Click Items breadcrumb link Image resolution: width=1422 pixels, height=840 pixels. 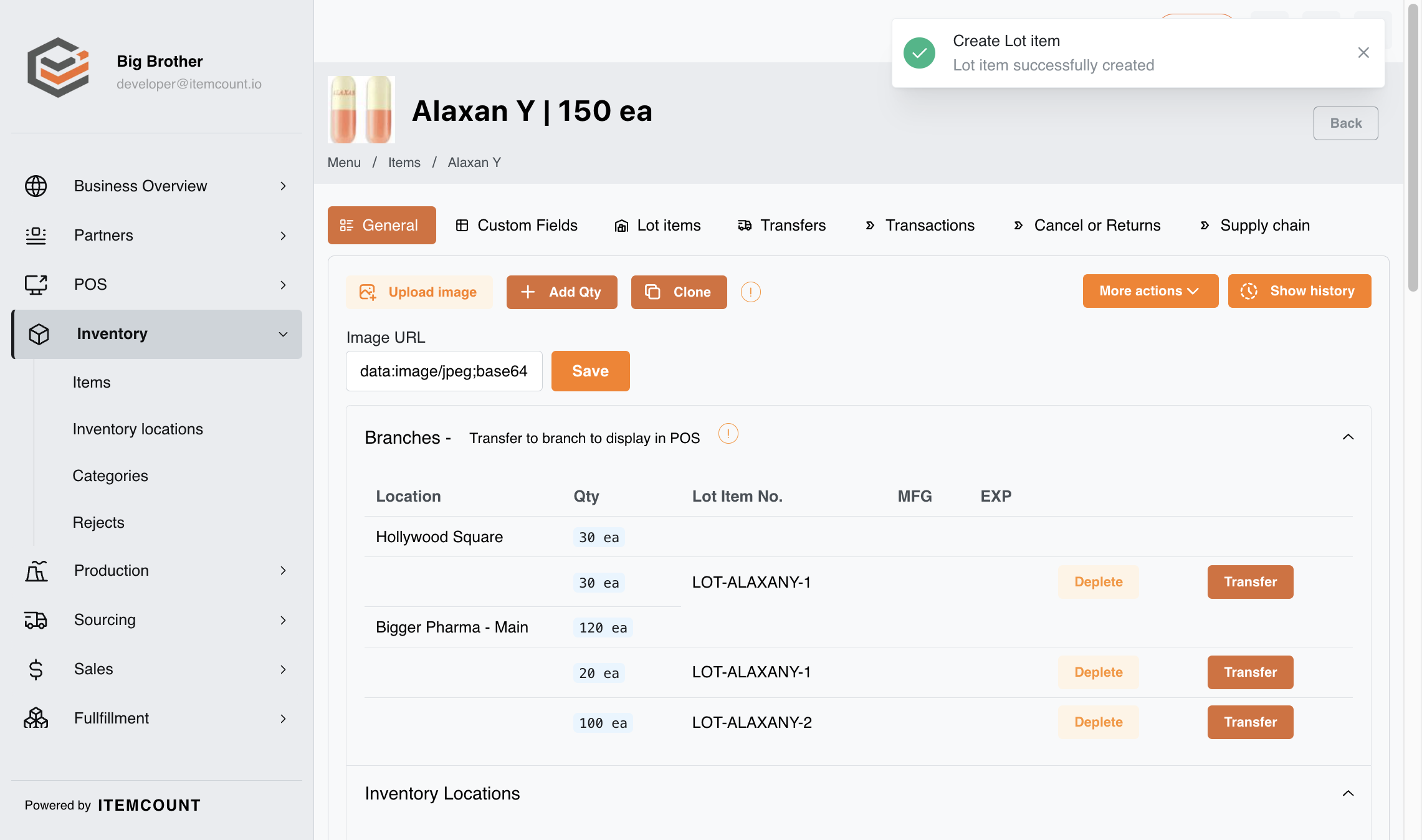click(404, 162)
